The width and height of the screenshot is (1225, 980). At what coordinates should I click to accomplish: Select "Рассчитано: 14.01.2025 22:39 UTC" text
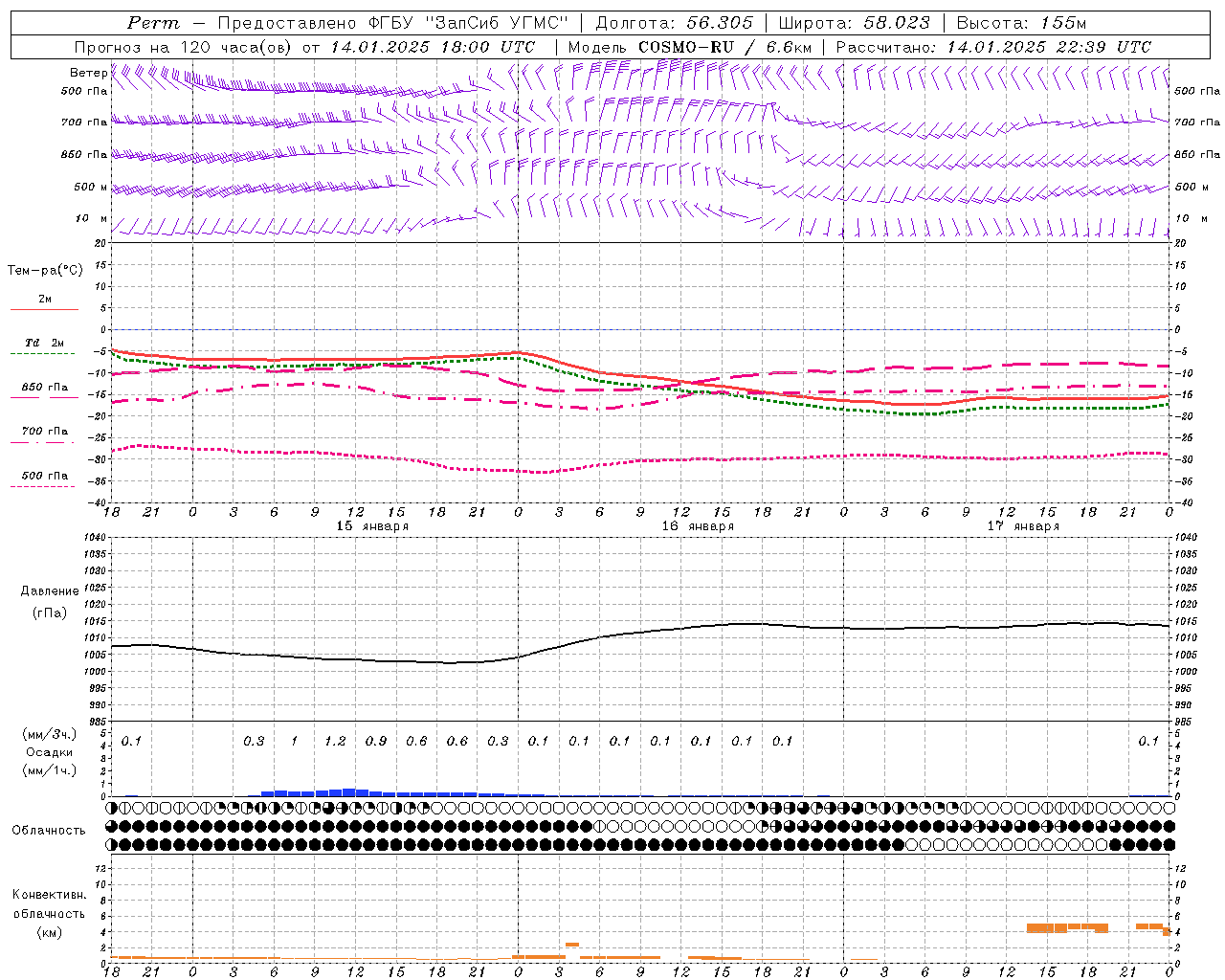993,47
